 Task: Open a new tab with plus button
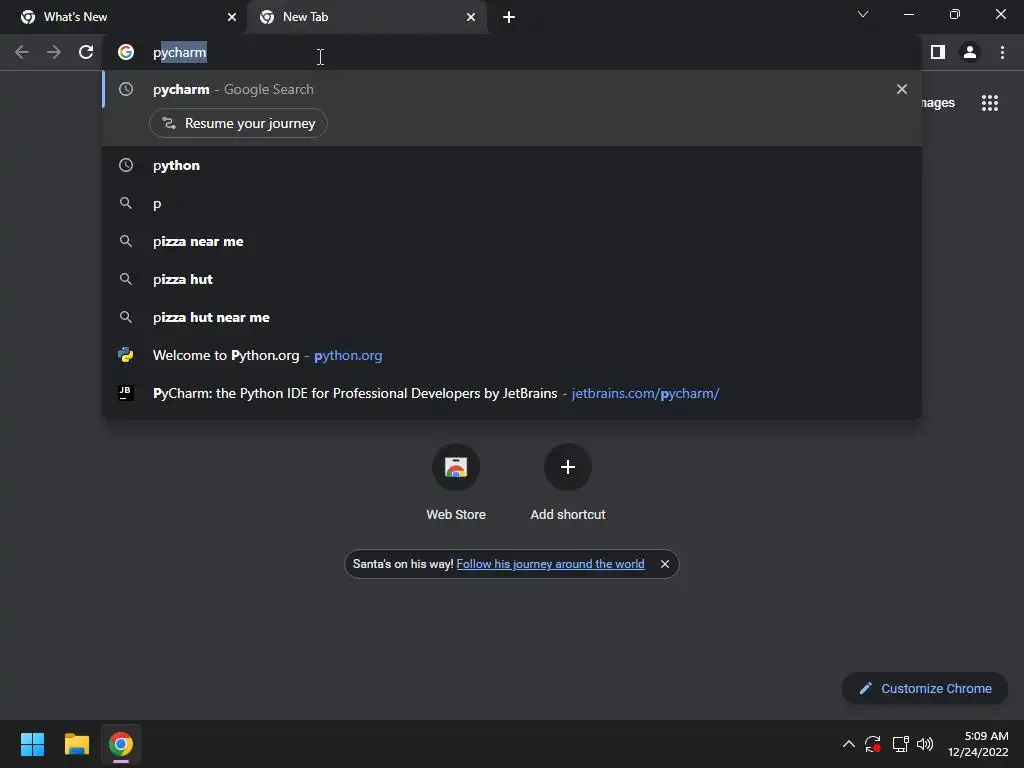click(x=509, y=17)
